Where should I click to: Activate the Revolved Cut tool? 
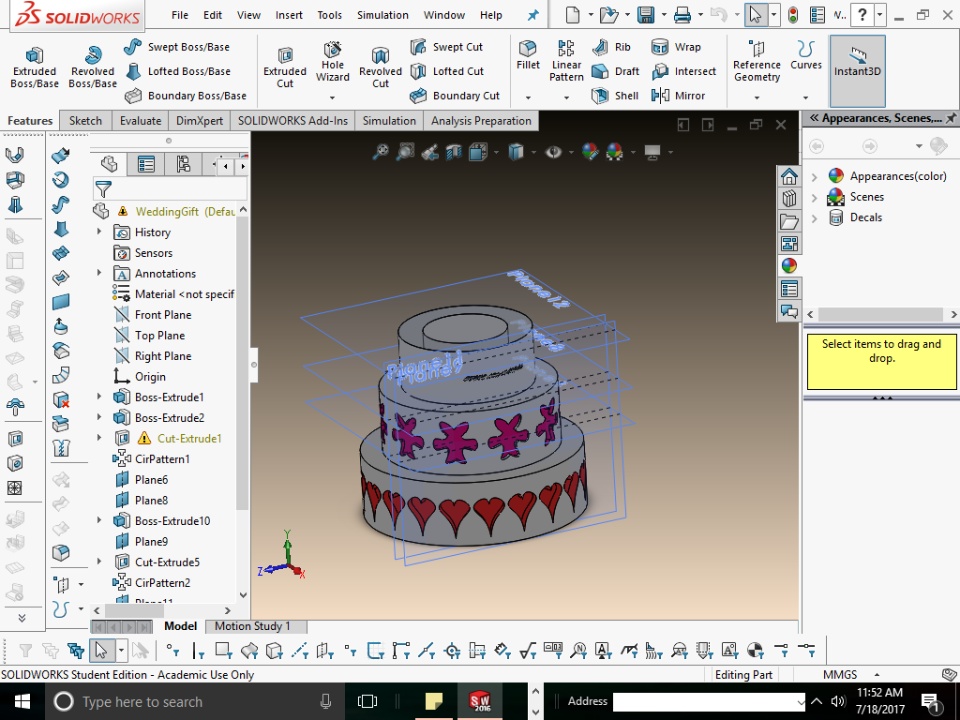coord(380,69)
